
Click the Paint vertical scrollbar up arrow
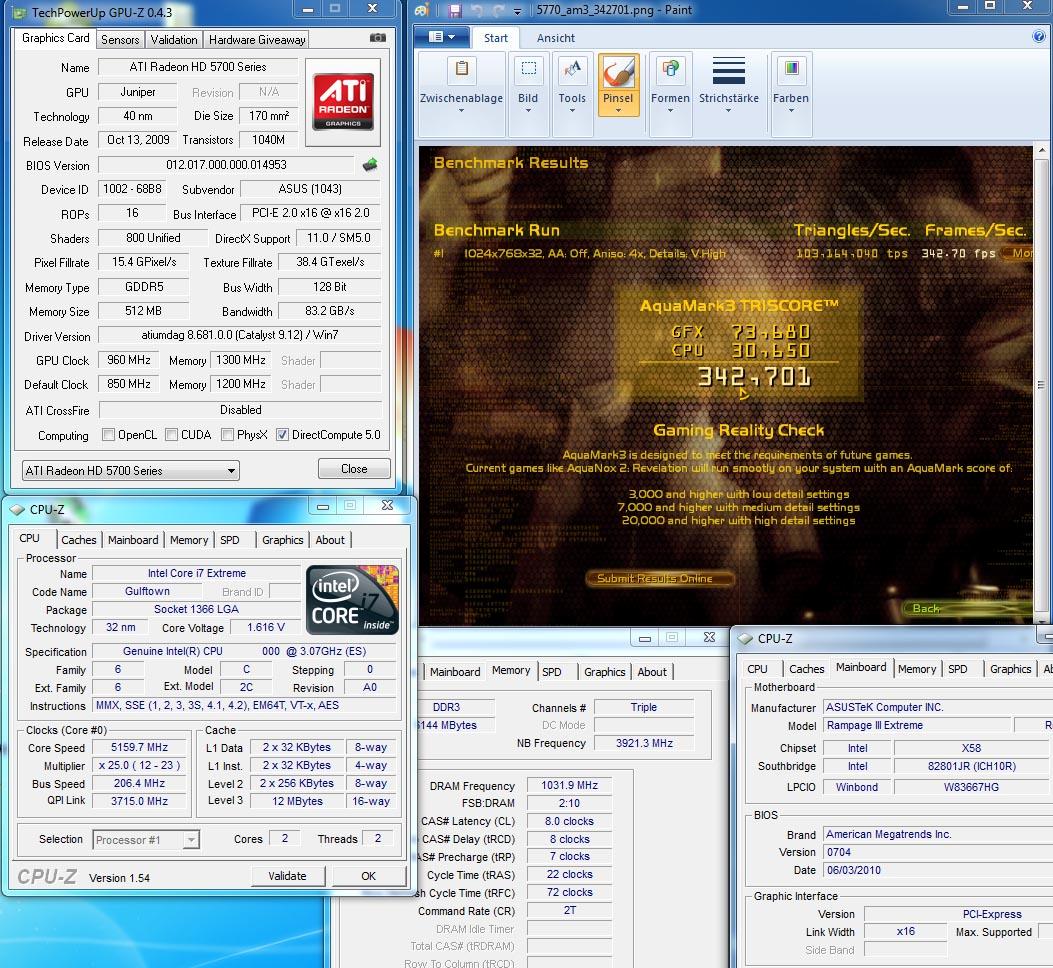pos(1042,150)
